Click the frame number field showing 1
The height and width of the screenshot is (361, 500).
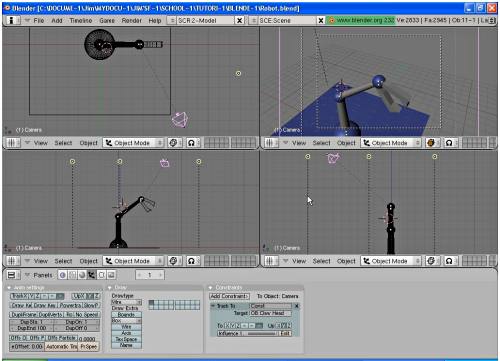[x=150, y=275]
